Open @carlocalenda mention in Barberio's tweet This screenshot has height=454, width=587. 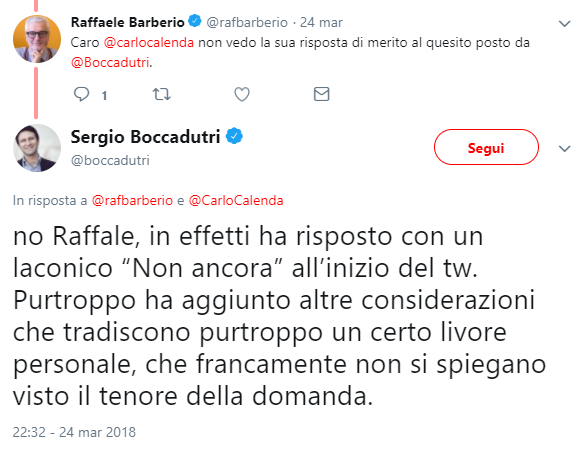click(149, 43)
